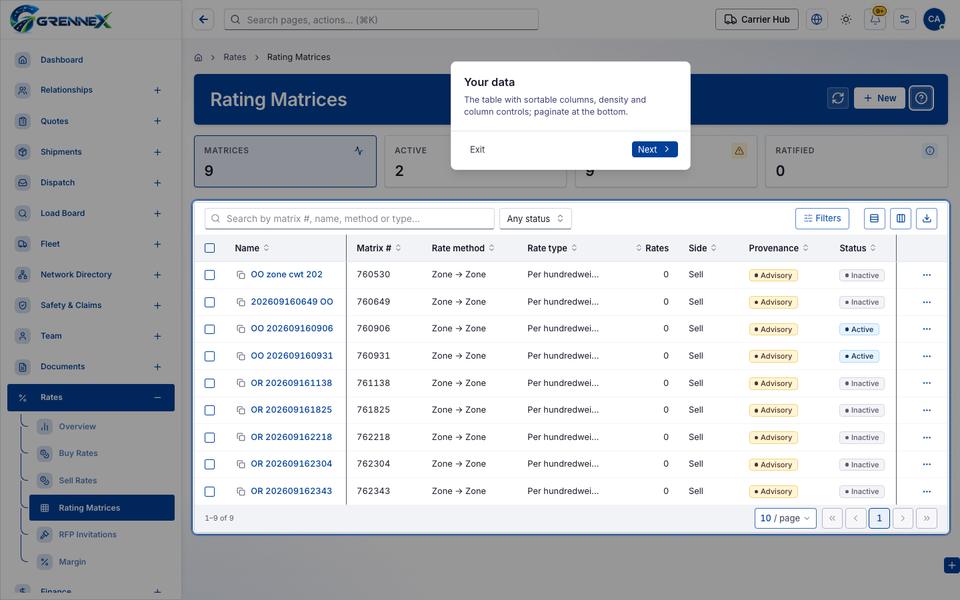Image resolution: width=960 pixels, height=600 pixels.
Task: Click the back arrow button in top bar
Action: pos(203,20)
